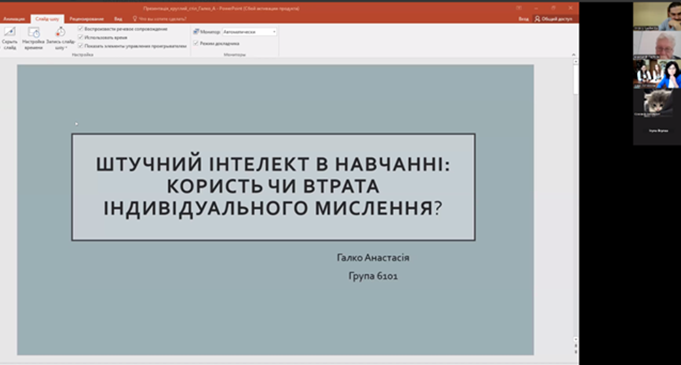The image size is (681, 365).
Task: Open the Монитор Автоматически dropdown
Action: (x=249, y=32)
